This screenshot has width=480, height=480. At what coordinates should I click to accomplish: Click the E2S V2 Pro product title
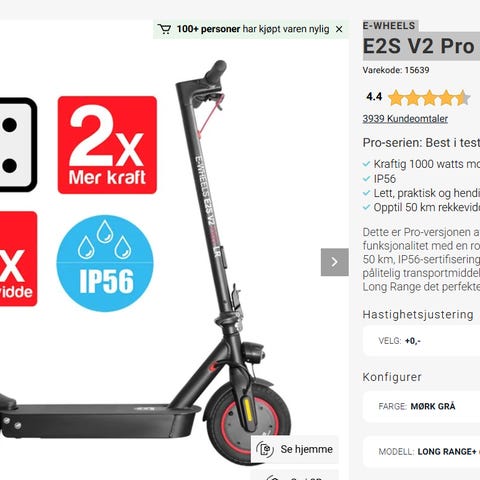pyautogui.click(x=421, y=46)
